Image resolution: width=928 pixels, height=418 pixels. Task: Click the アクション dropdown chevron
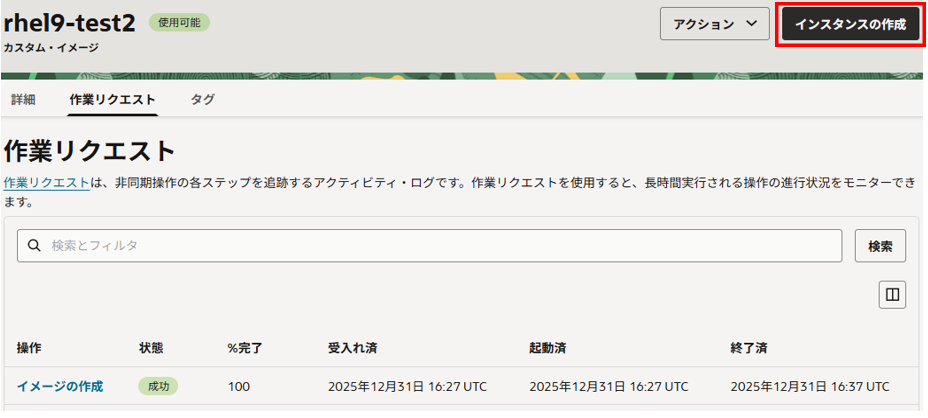[x=751, y=25]
